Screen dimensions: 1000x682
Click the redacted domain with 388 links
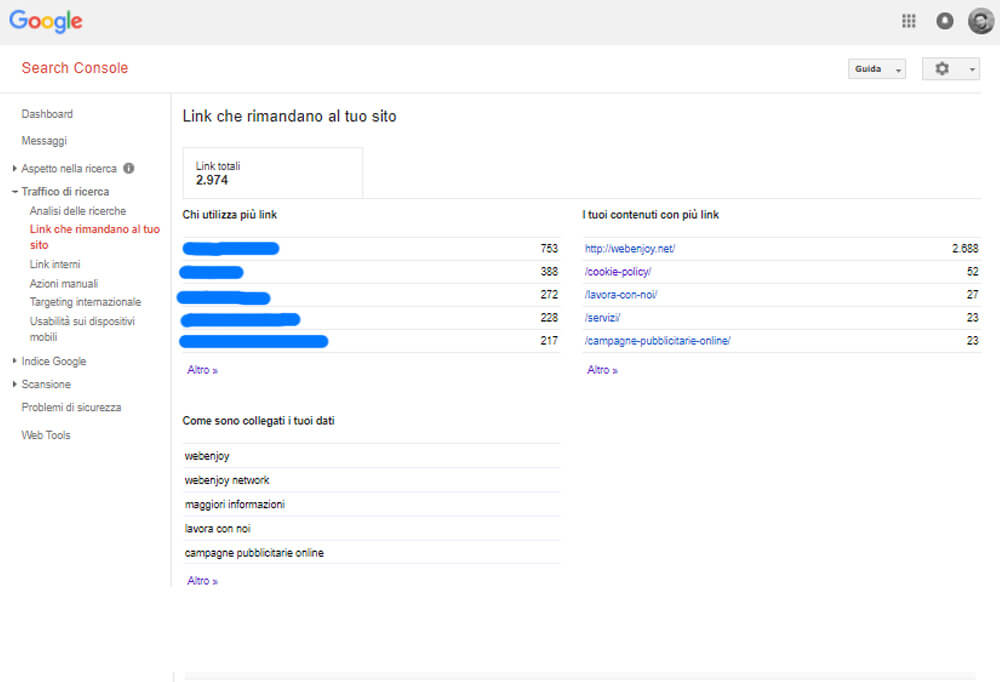coord(212,272)
